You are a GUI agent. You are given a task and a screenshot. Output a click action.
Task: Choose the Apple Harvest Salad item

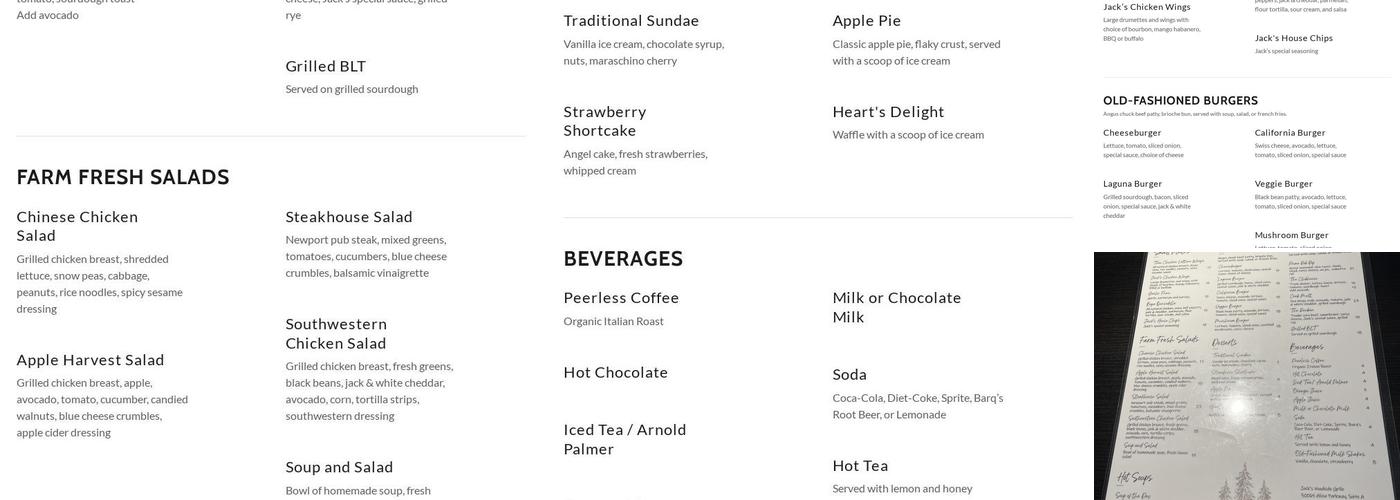[x=90, y=360]
